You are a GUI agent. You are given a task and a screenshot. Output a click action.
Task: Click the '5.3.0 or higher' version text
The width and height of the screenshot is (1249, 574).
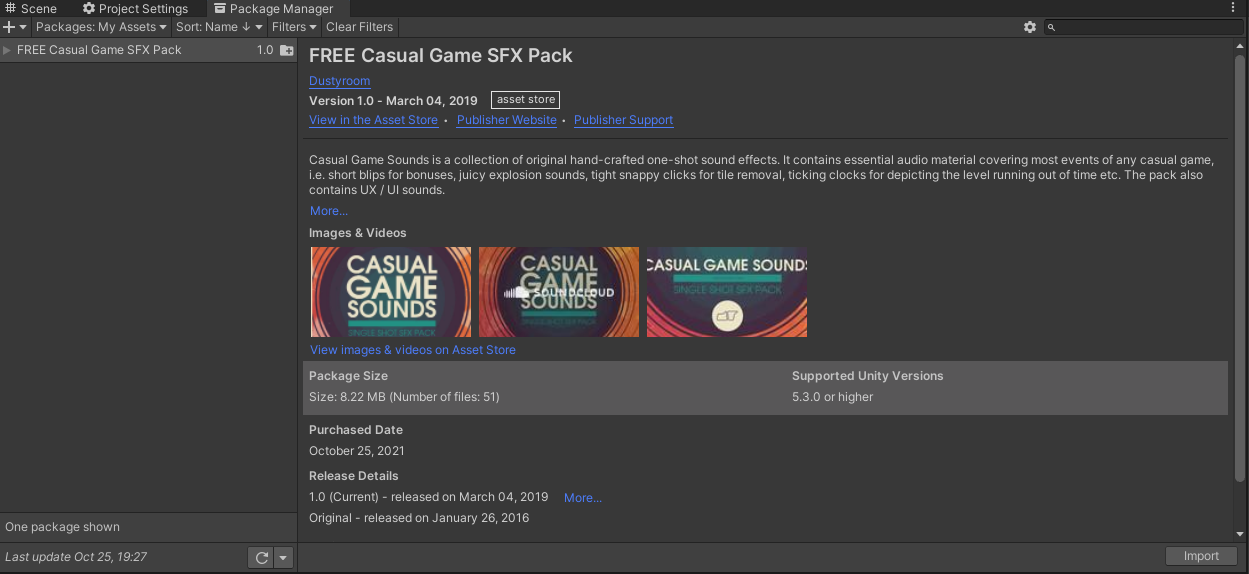pyautogui.click(x=832, y=397)
